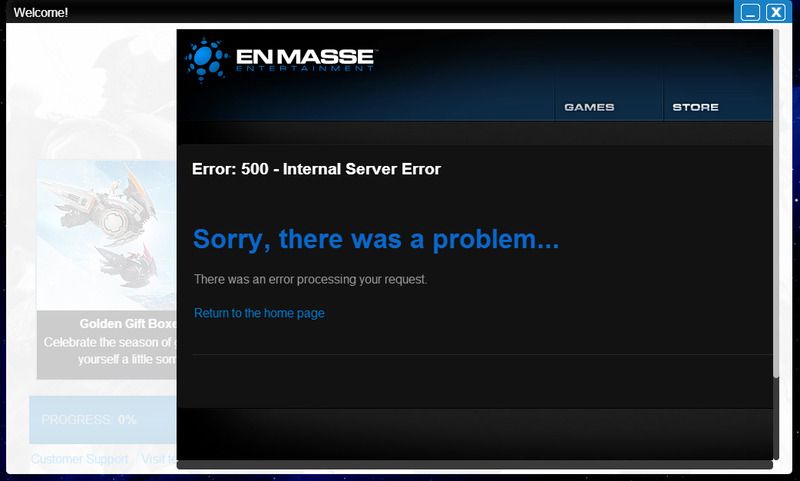Screen dimensions: 800x481
Task: Click the PROGRESS 0% download bar
Action: 103,419
